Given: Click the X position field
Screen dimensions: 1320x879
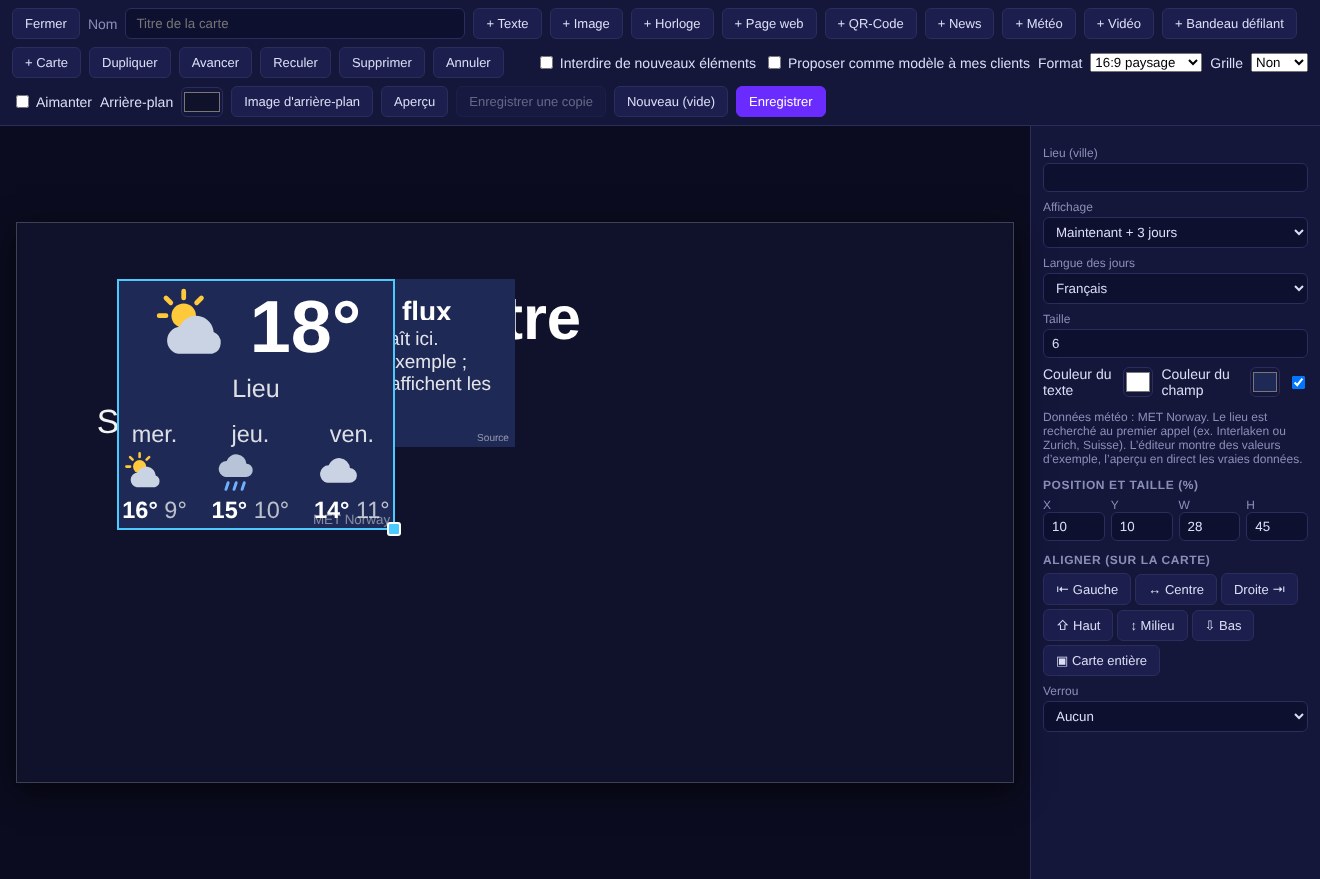Looking at the screenshot, I should [x=1074, y=526].
